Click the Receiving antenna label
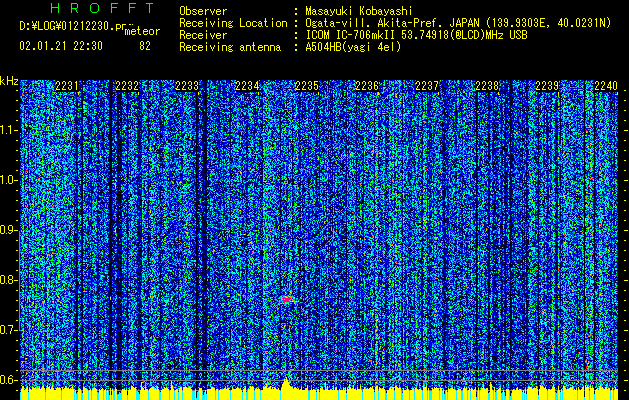Screen dimensions: 629x400 230,47
